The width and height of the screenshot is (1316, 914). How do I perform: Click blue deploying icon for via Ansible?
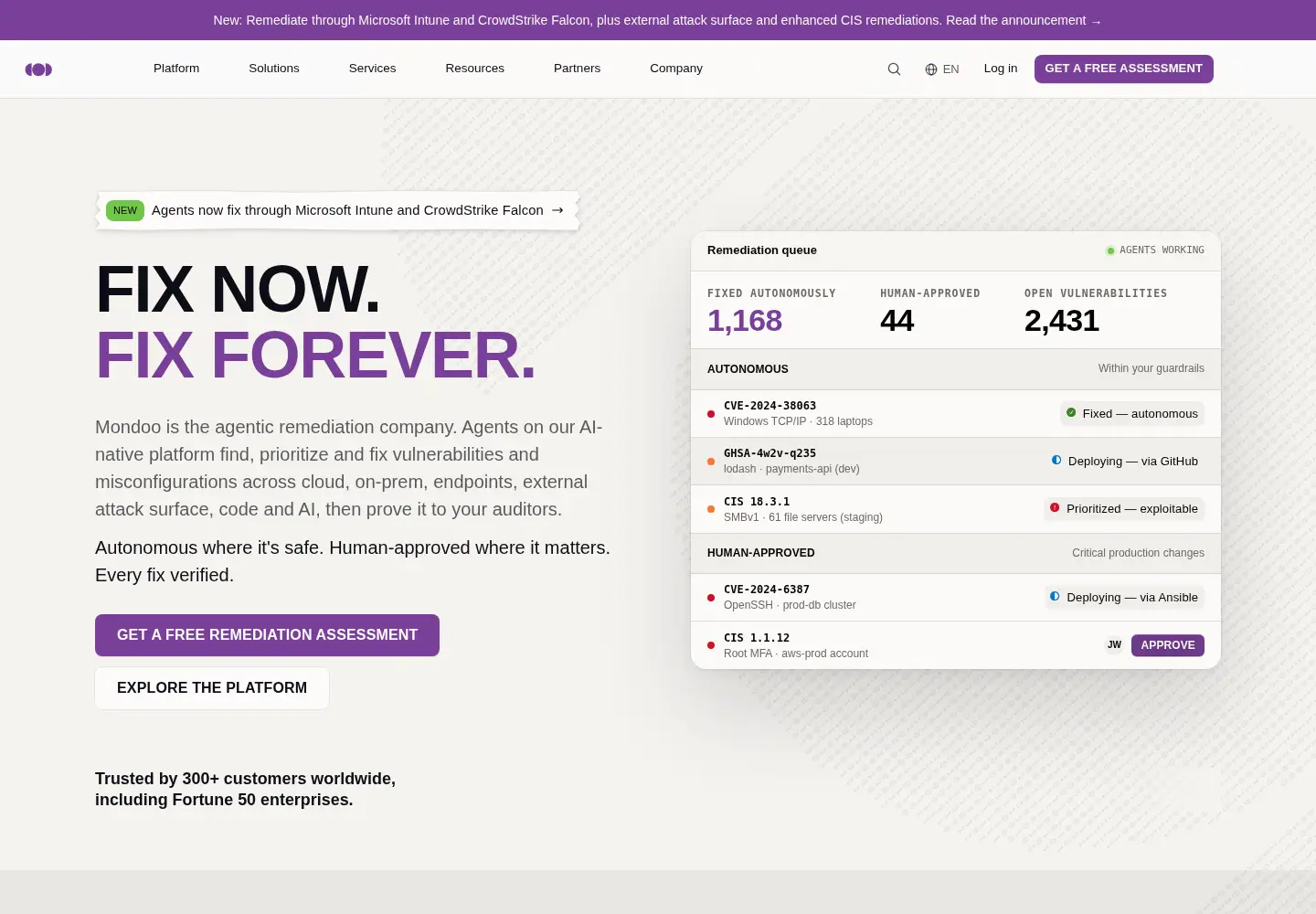pos(1055,597)
